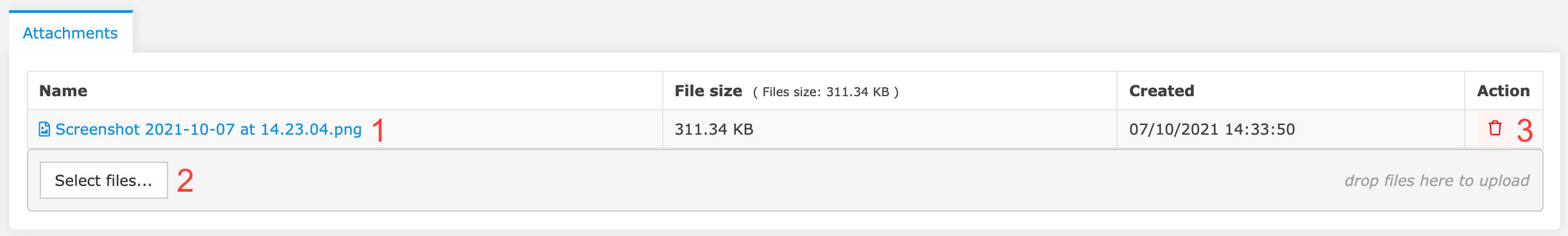Click the 'png' extension in the file name
The width and height of the screenshot is (1568, 236).
(348, 131)
